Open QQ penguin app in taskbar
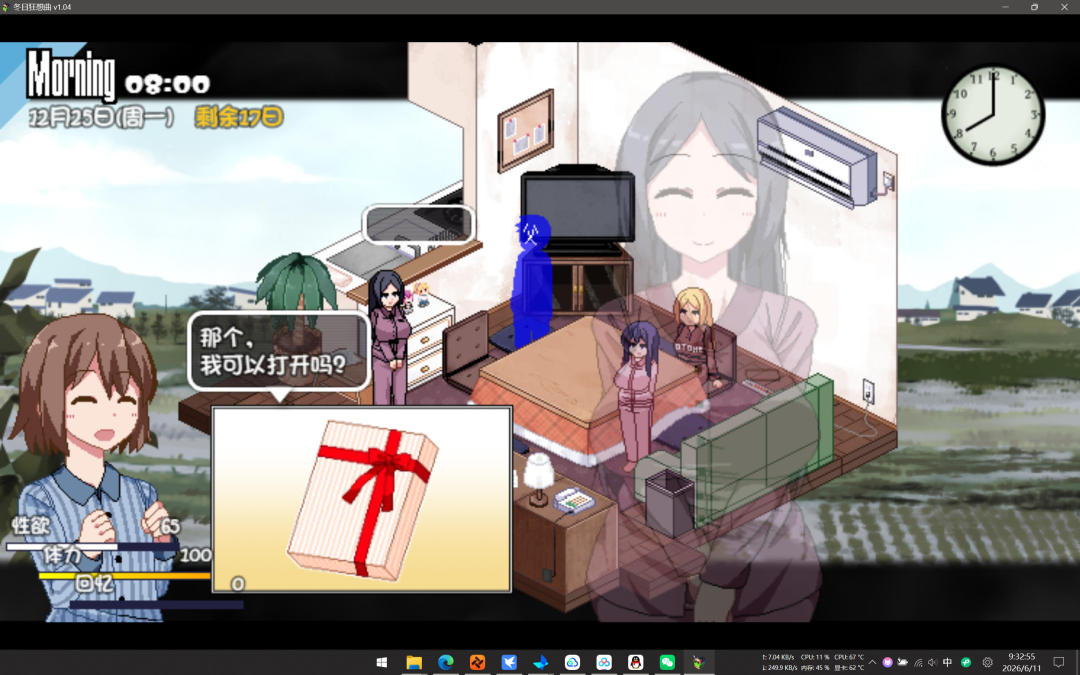 point(635,663)
